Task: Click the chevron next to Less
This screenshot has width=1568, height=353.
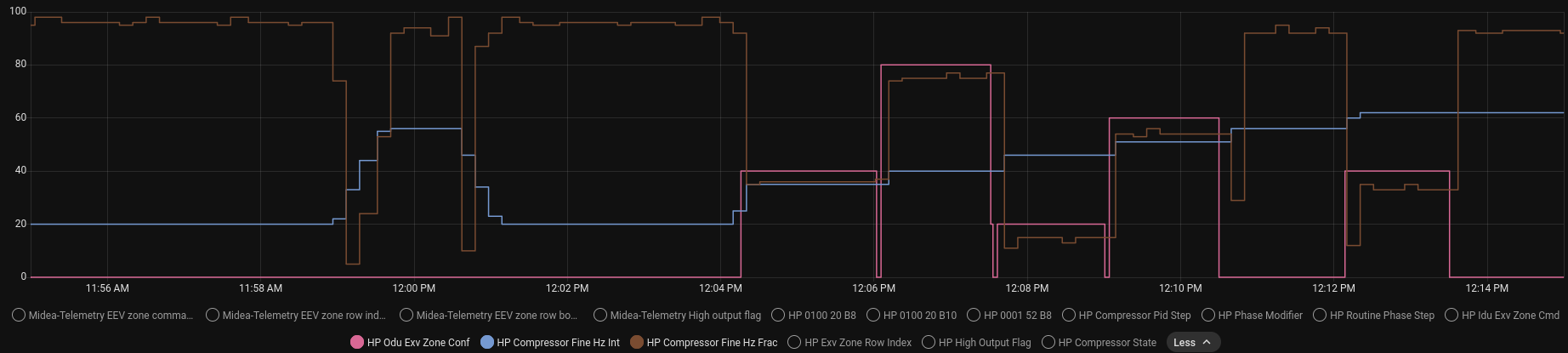Action: 1207,342
